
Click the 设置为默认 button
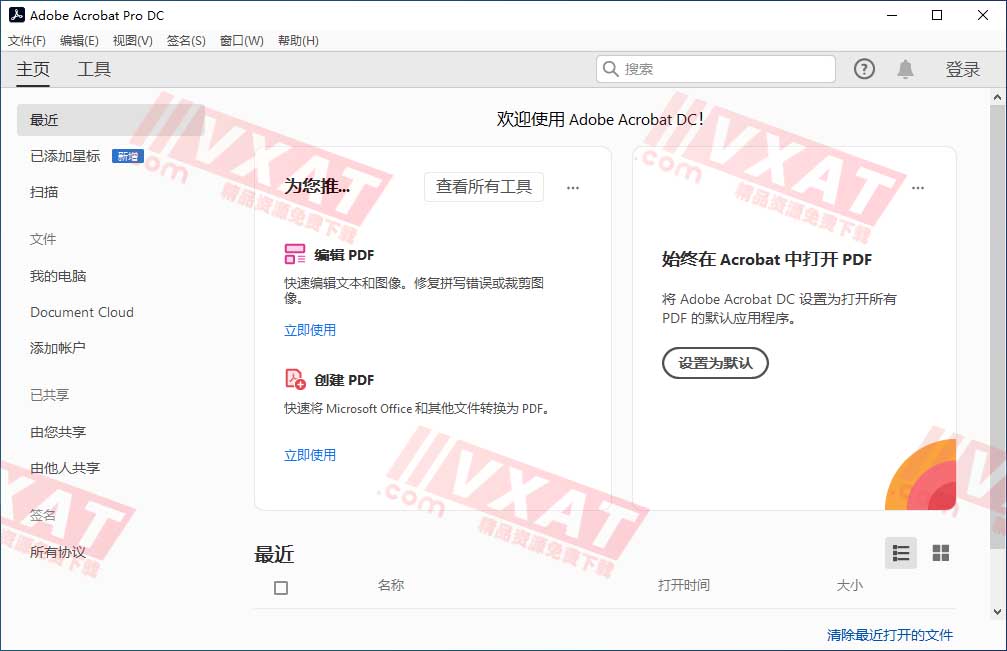point(714,363)
